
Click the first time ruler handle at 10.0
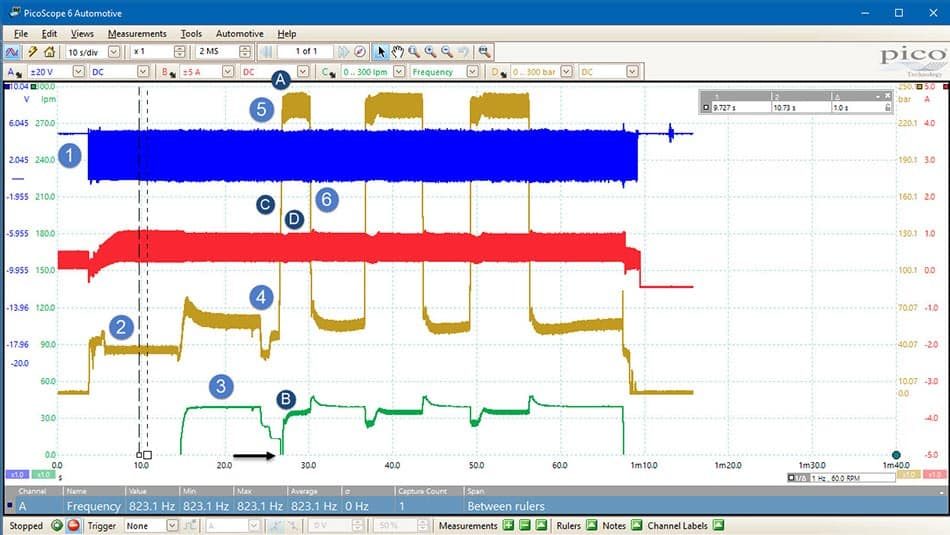pos(139,454)
